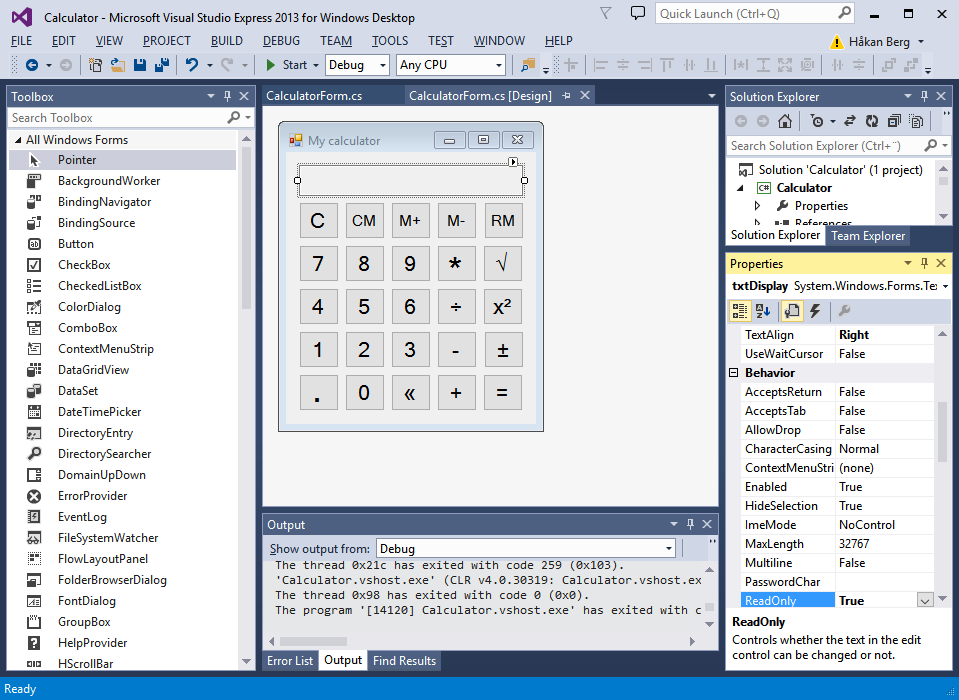Screen dimensions: 959x700
Task: Select the « backspace button on form
Action: (410, 392)
